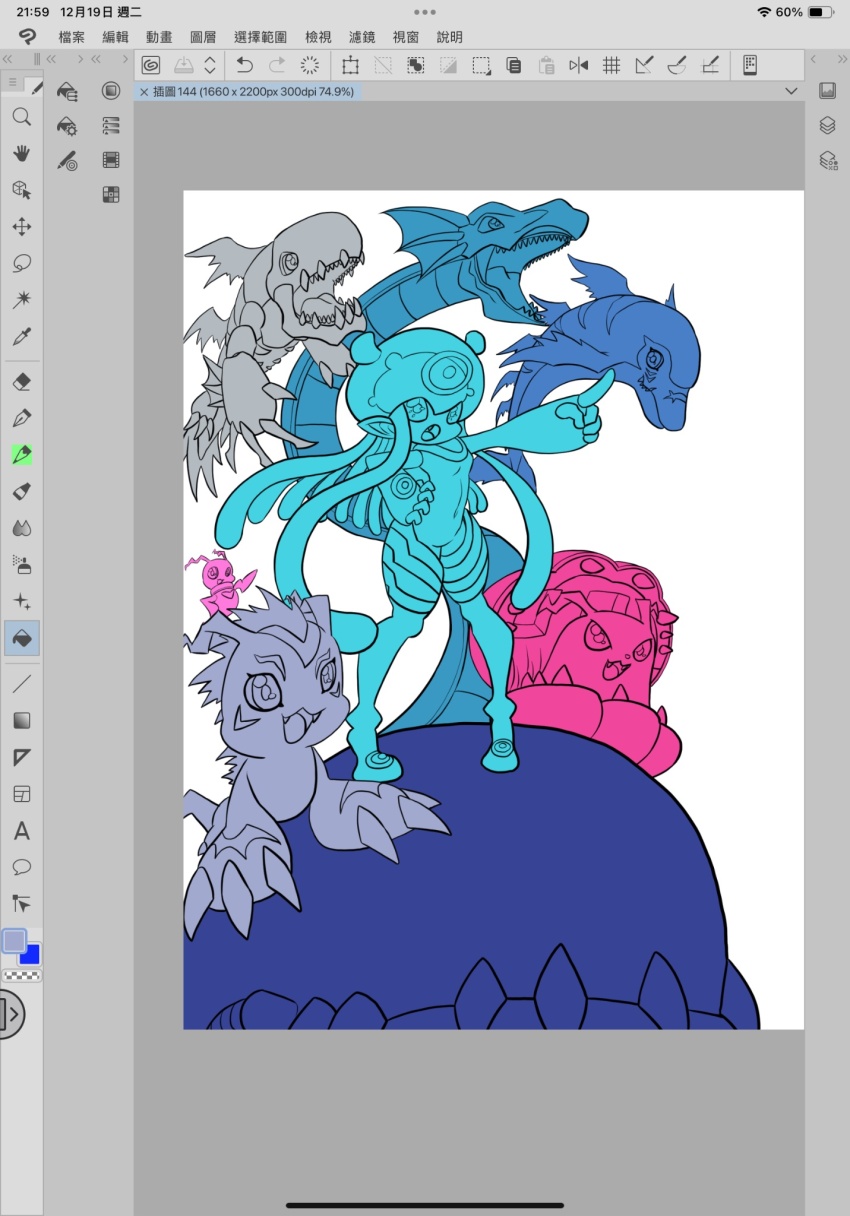Undo the last action

coord(245,66)
